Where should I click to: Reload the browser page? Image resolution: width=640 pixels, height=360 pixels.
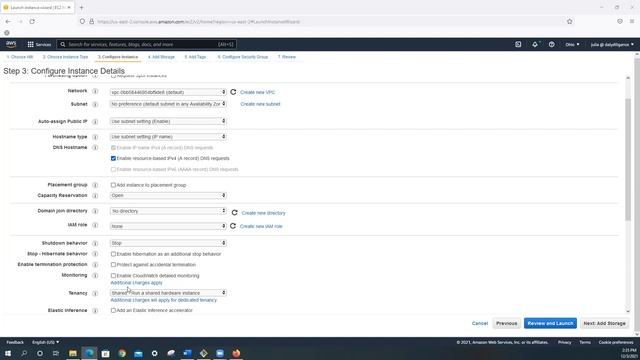point(32,22)
